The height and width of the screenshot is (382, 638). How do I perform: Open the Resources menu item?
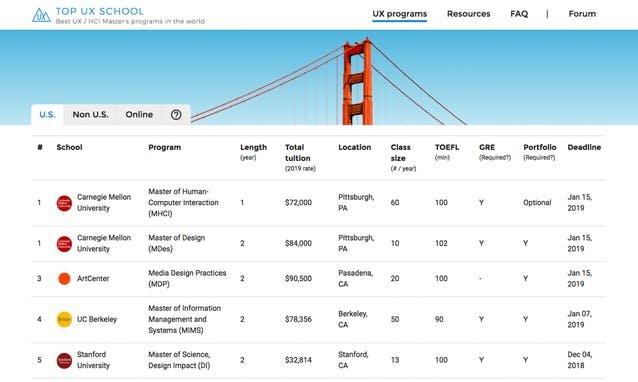[469, 14]
